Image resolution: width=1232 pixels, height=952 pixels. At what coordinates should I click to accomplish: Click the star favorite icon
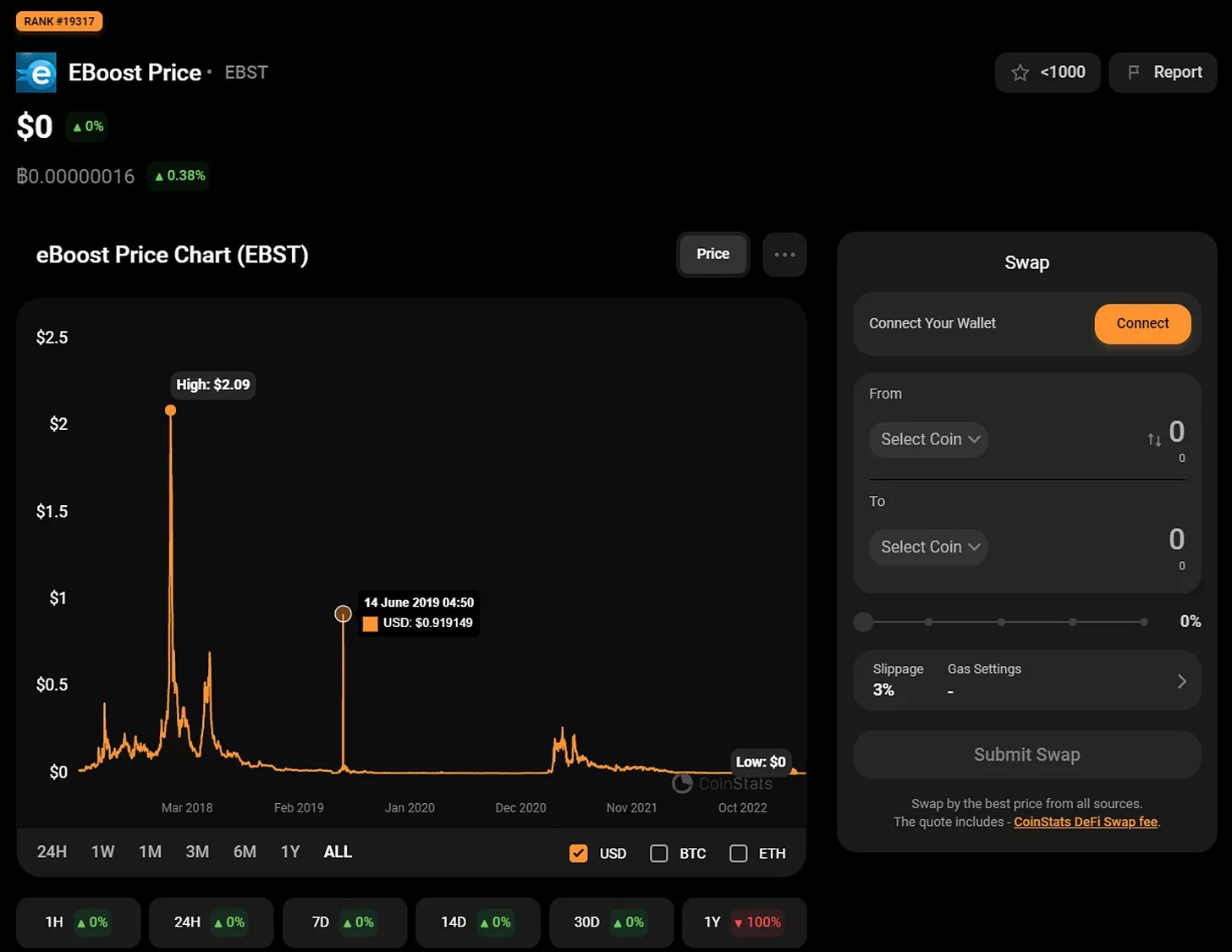point(1020,73)
